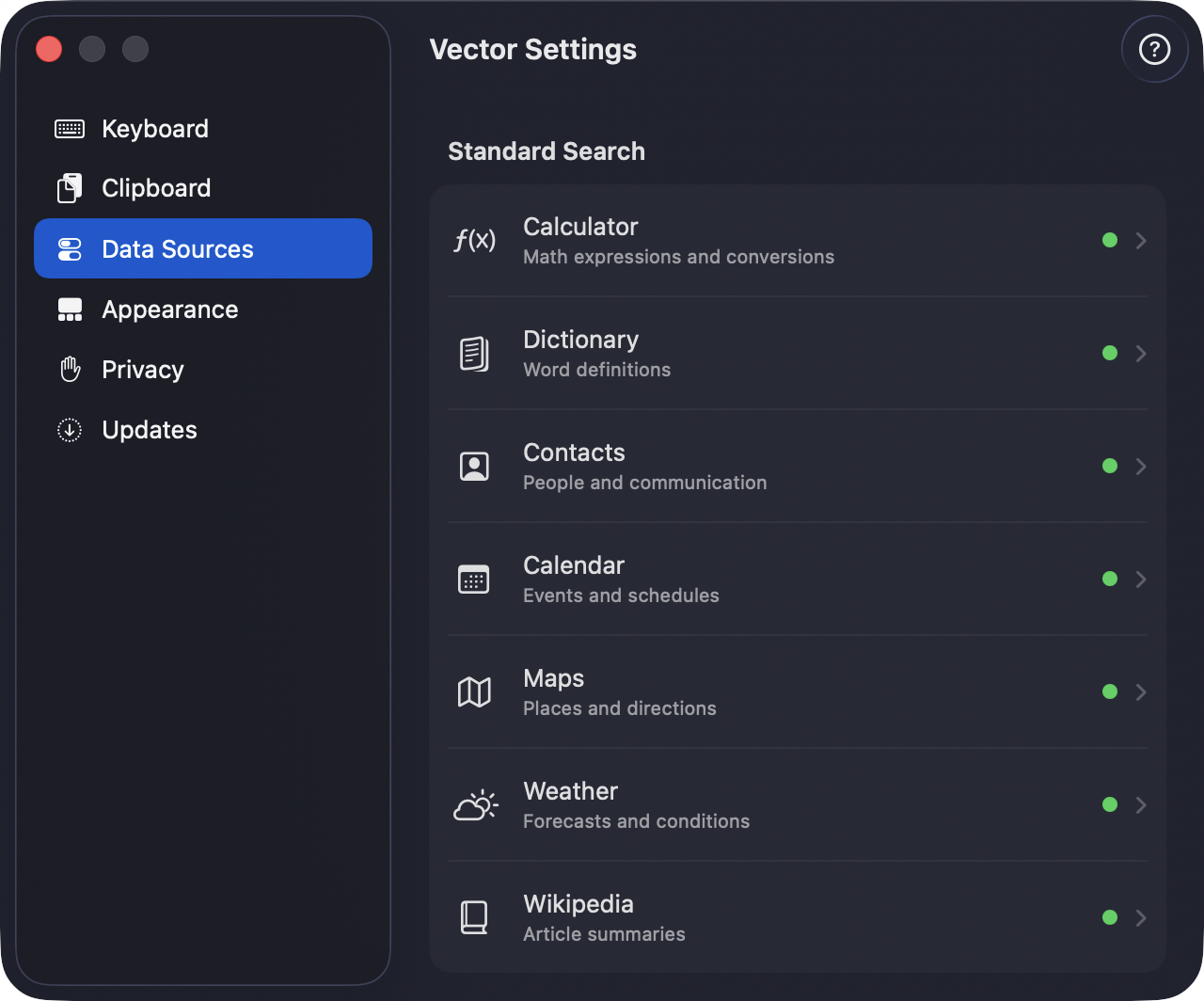Image resolution: width=1204 pixels, height=1001 pixels.
Task: Click the Weather sun-and-cloud icon
Action: (x=475, y=805)
